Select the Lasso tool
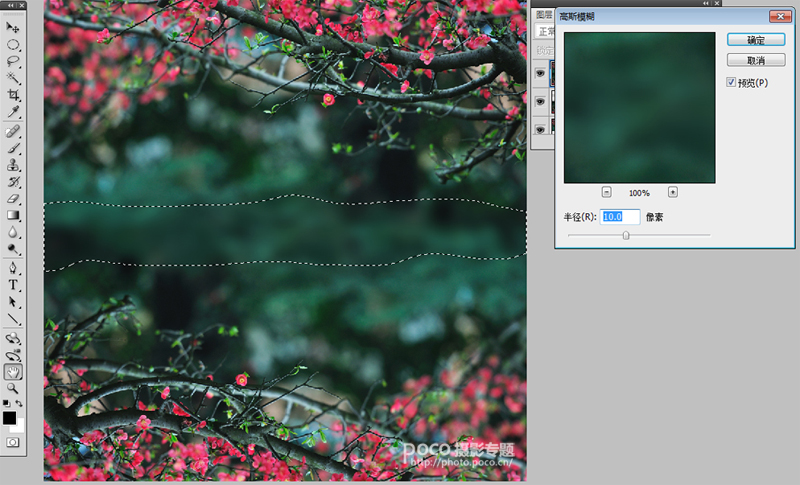Screen dimensions: 800x485 coord(13,62)
